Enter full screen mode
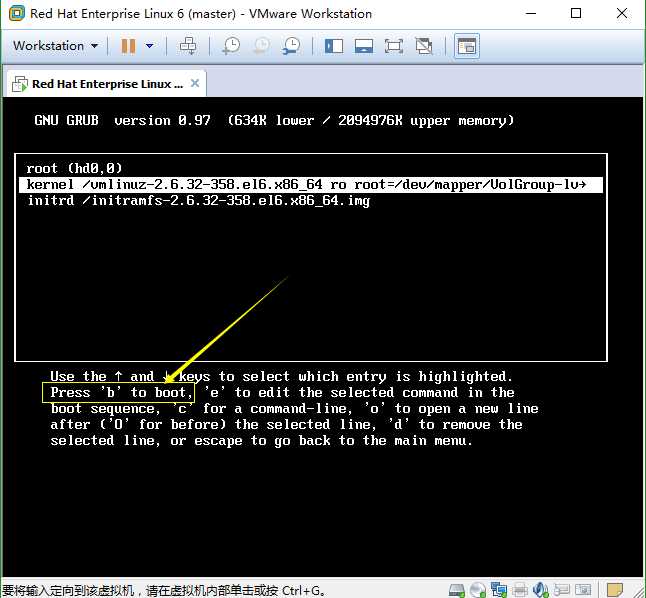This screenshot has height=598, width=646. (394, 46)
